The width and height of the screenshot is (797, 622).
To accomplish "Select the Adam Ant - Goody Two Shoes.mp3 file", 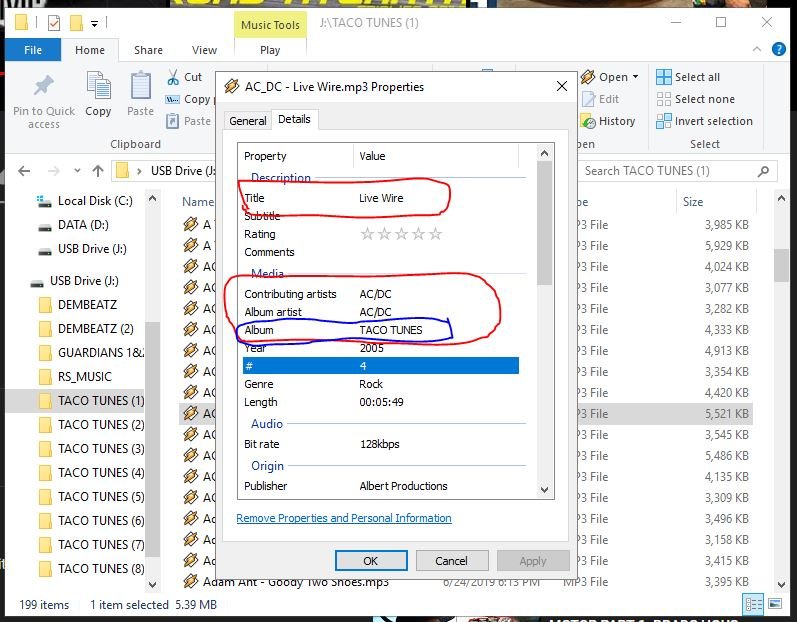I will pyautogui.click(x=295, y=582).
